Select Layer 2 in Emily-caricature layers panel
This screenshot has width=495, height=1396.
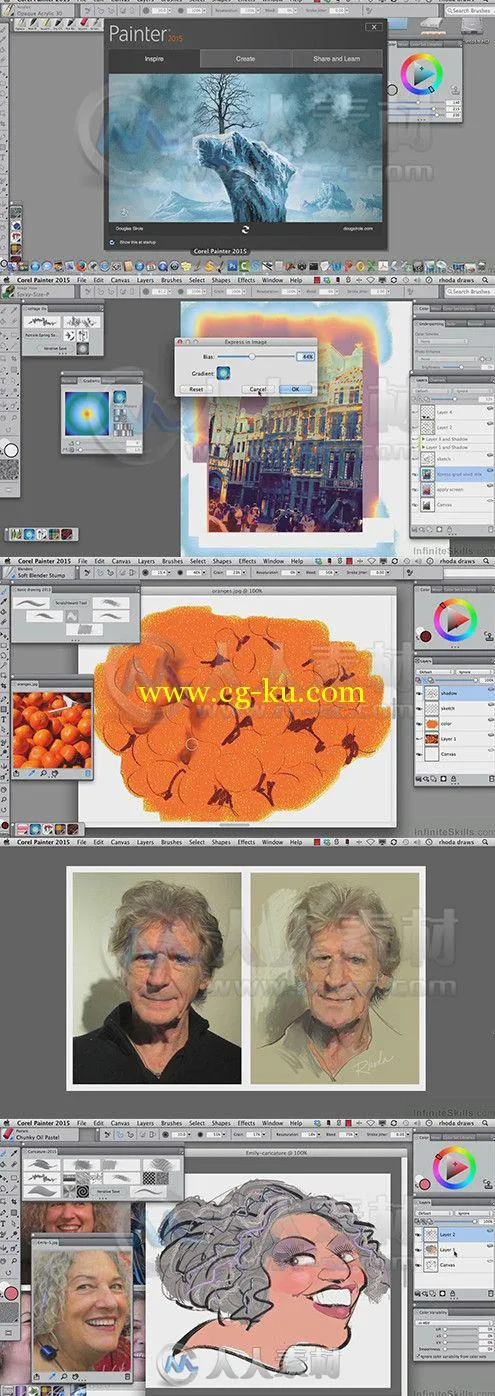click(x=456, y=1235)
